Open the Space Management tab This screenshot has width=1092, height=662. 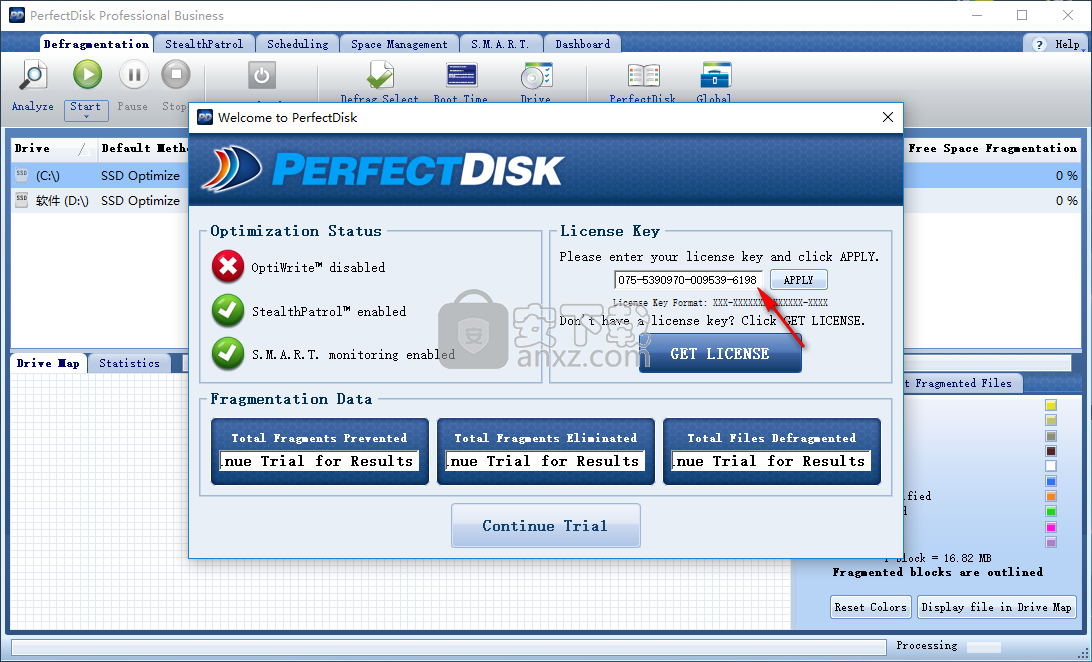pyautogui.click(x=399, y=44)
